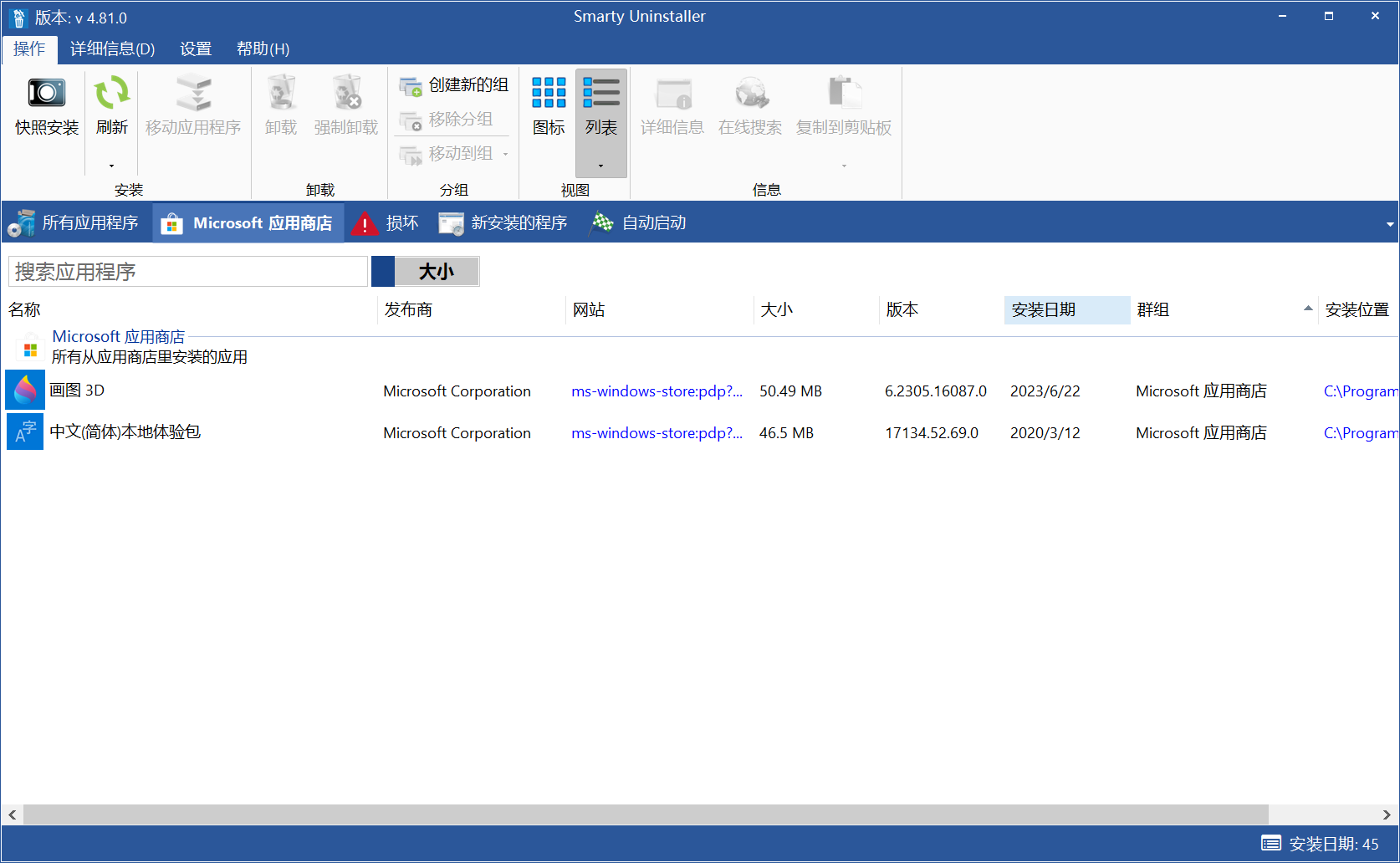Screen dimensions: 1400x863
Task: Open 中文(简体)本地体验包 install location link
Action: tap(1361, 433)
